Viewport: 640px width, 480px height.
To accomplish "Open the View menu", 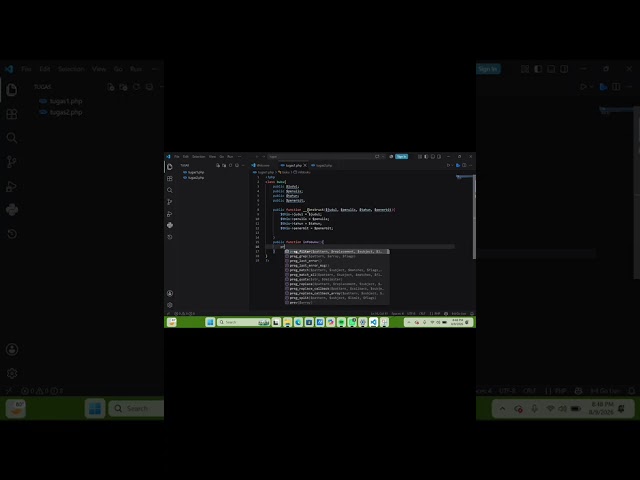I will click(212, 157).
